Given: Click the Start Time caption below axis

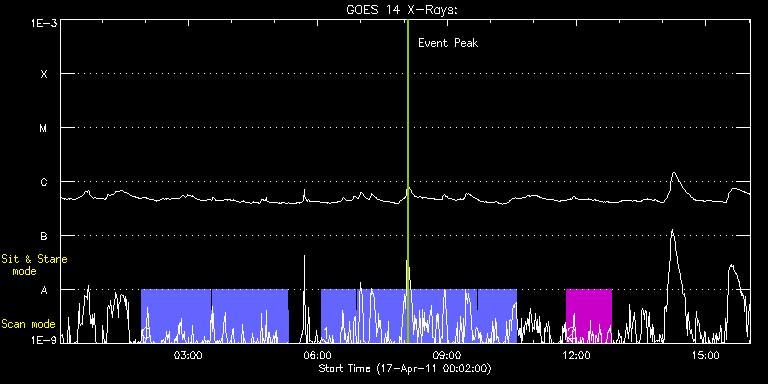Looking at the screenshot, I should point(405,368).
